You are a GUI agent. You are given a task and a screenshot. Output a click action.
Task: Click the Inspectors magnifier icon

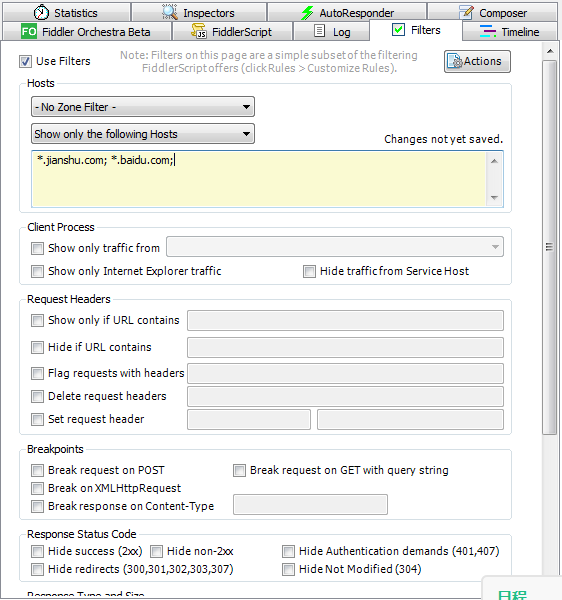[x=169, y=12]
